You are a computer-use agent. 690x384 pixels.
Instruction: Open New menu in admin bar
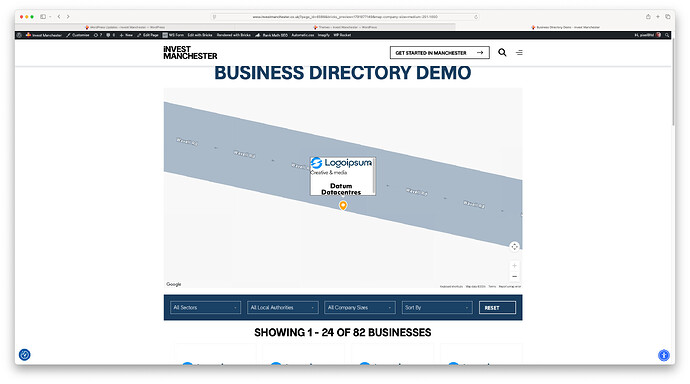pos(126,35)
